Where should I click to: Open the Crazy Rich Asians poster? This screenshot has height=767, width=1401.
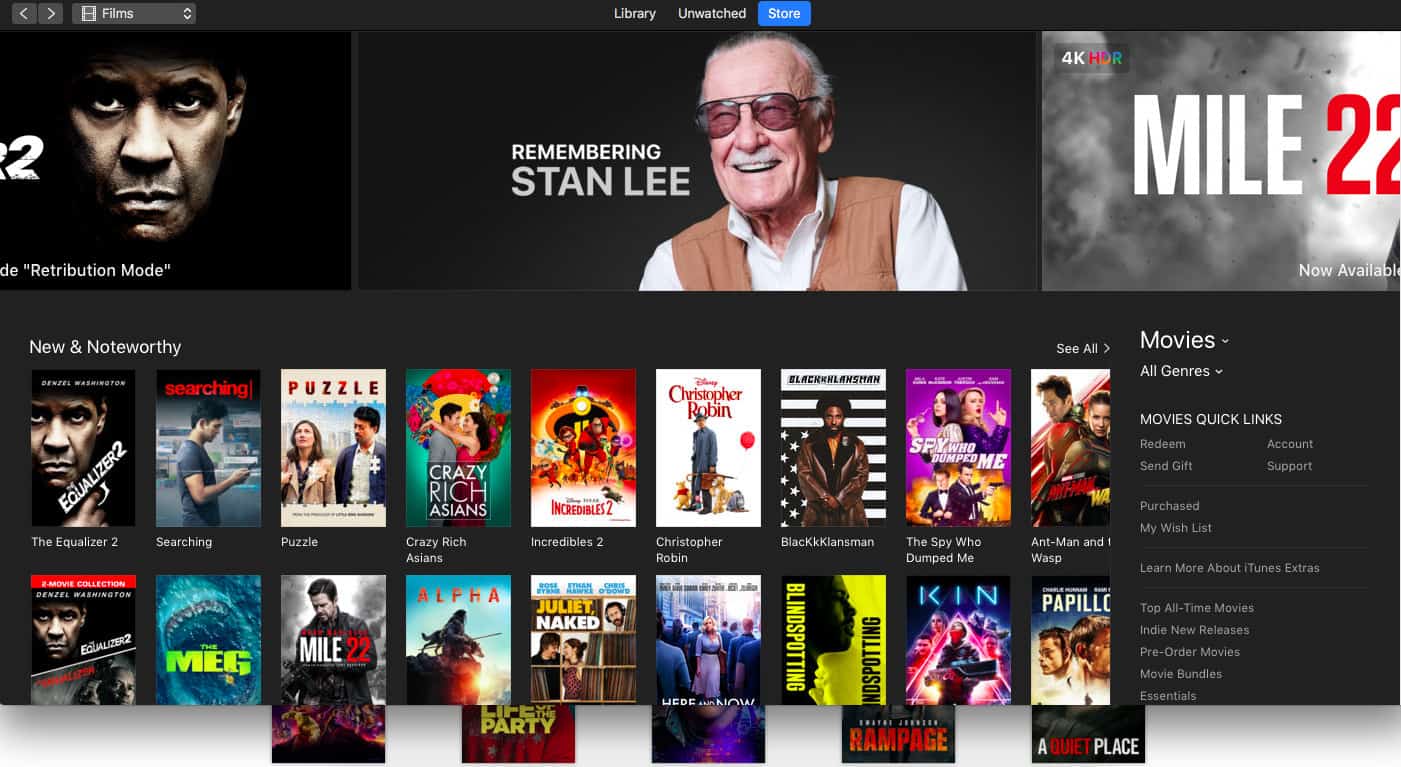(x=458, y=448)
